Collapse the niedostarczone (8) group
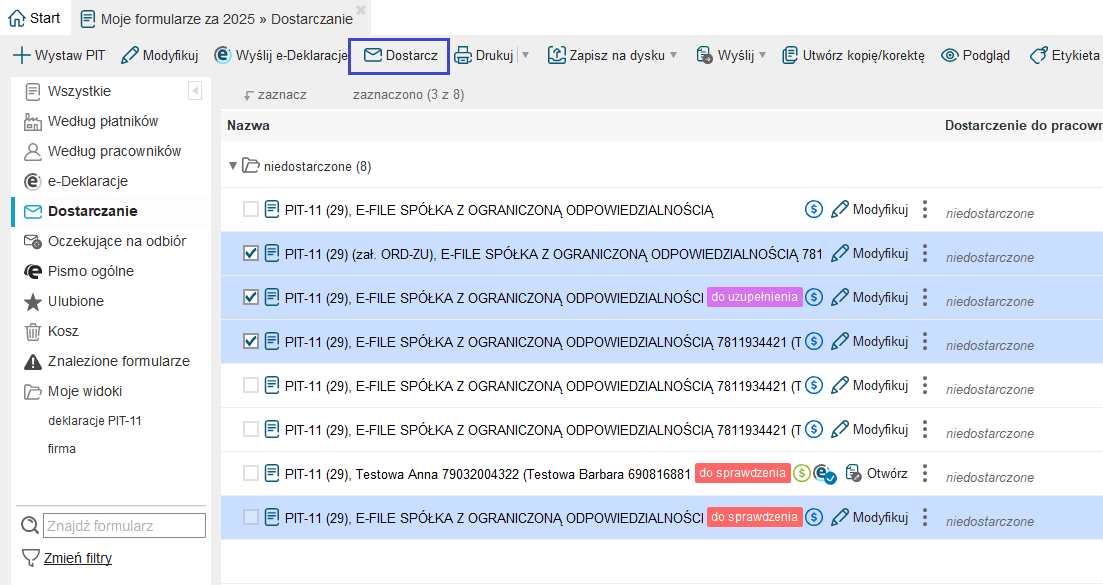The image size is (1103, 585). 233,166
